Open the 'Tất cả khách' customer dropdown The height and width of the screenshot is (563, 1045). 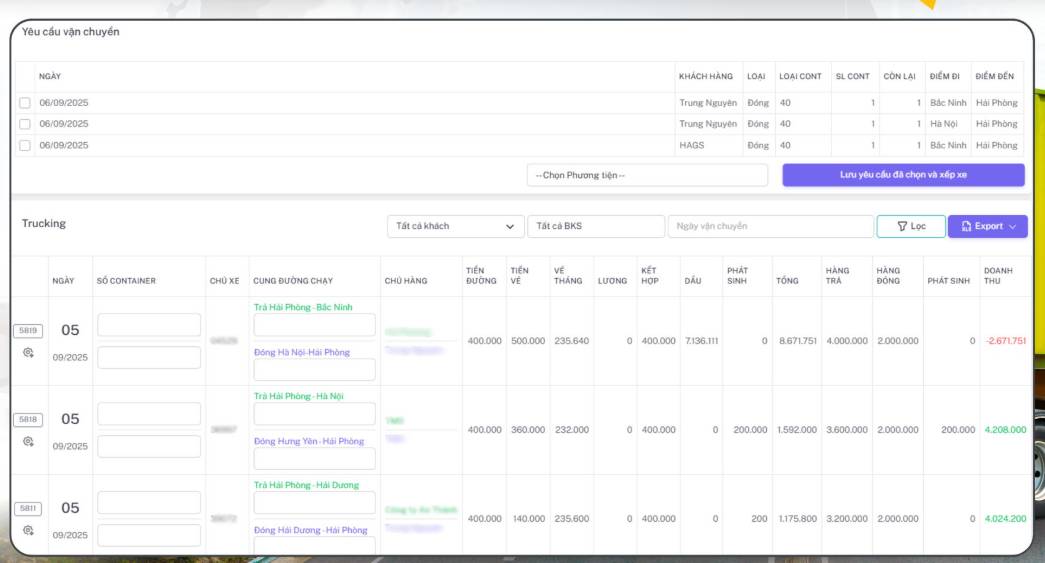pos(455,227)
